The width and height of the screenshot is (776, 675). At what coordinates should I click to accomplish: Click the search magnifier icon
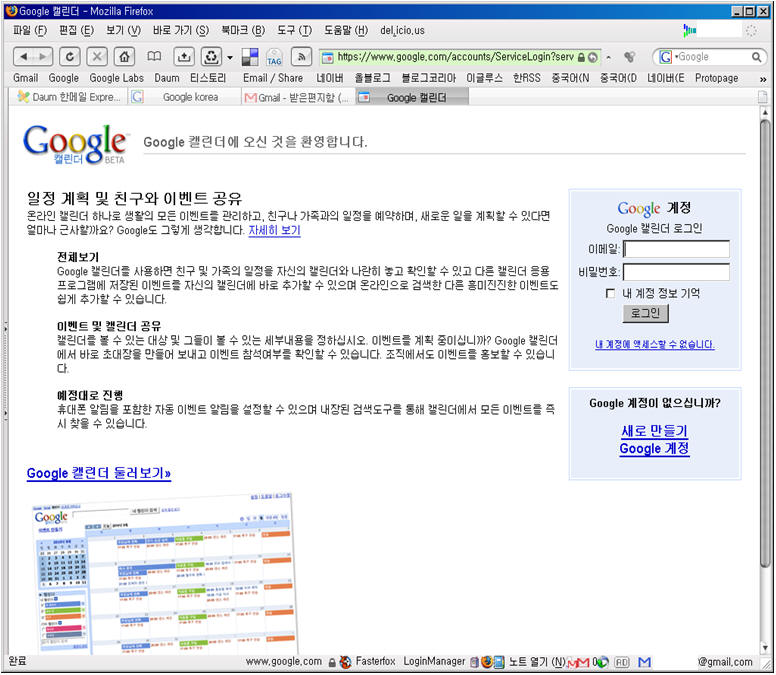(x=756, y=57)
